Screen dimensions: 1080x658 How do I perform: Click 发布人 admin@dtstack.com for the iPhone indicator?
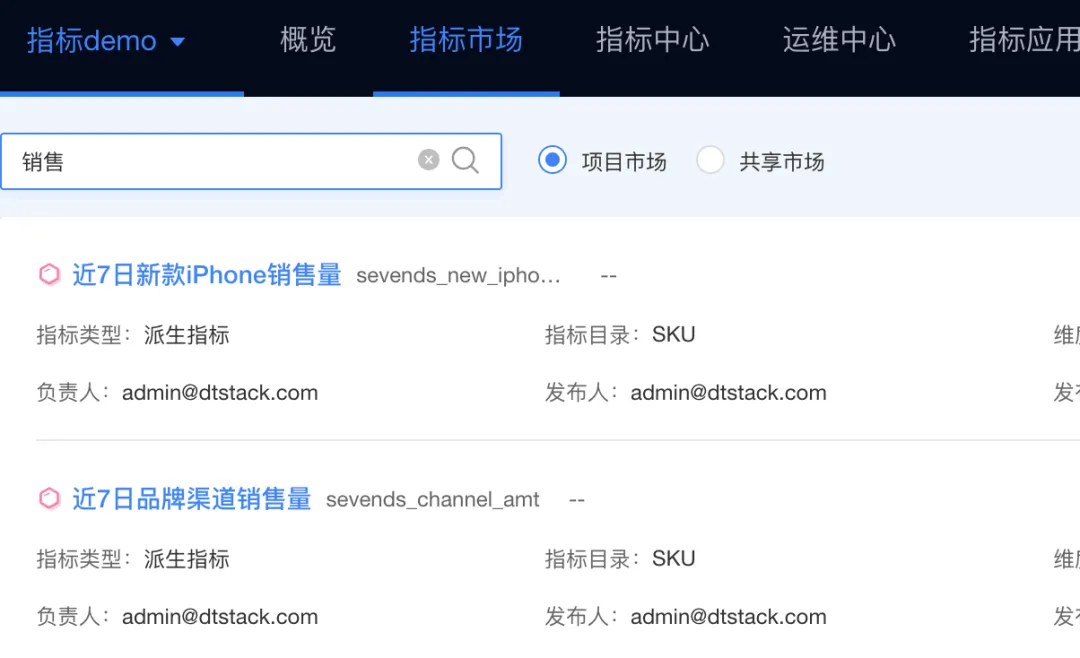point(728,393)
